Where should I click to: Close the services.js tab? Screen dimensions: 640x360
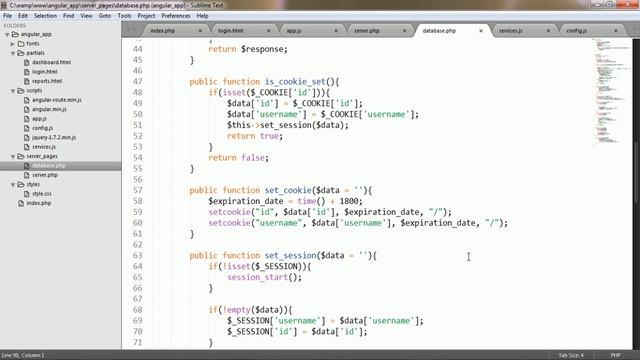click(x=548, y=31)
